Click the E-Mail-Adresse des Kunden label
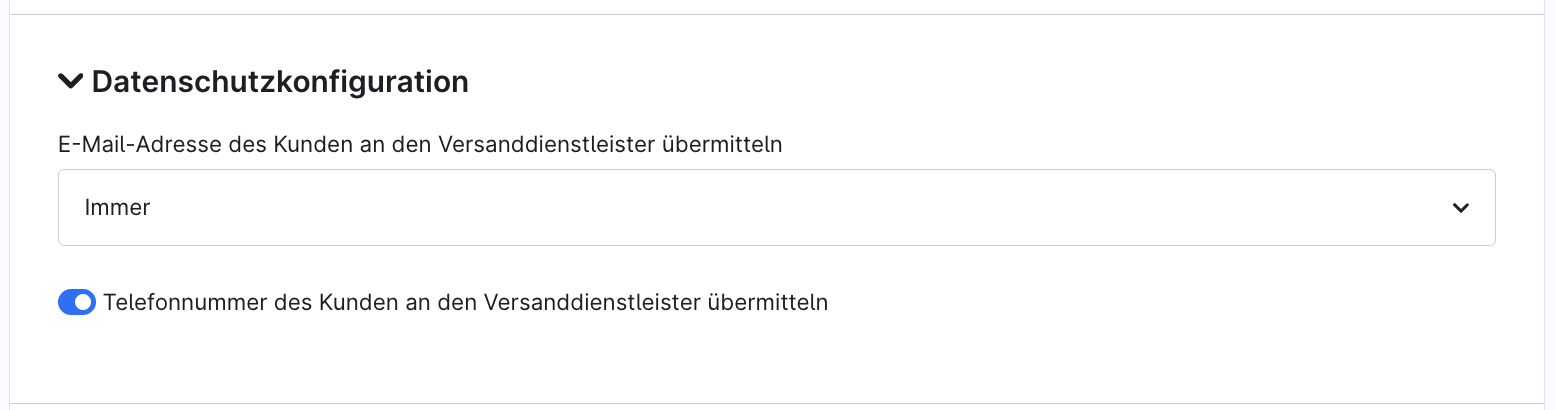The height and width of the screenshot is (410, 1556). coord(420,145)
